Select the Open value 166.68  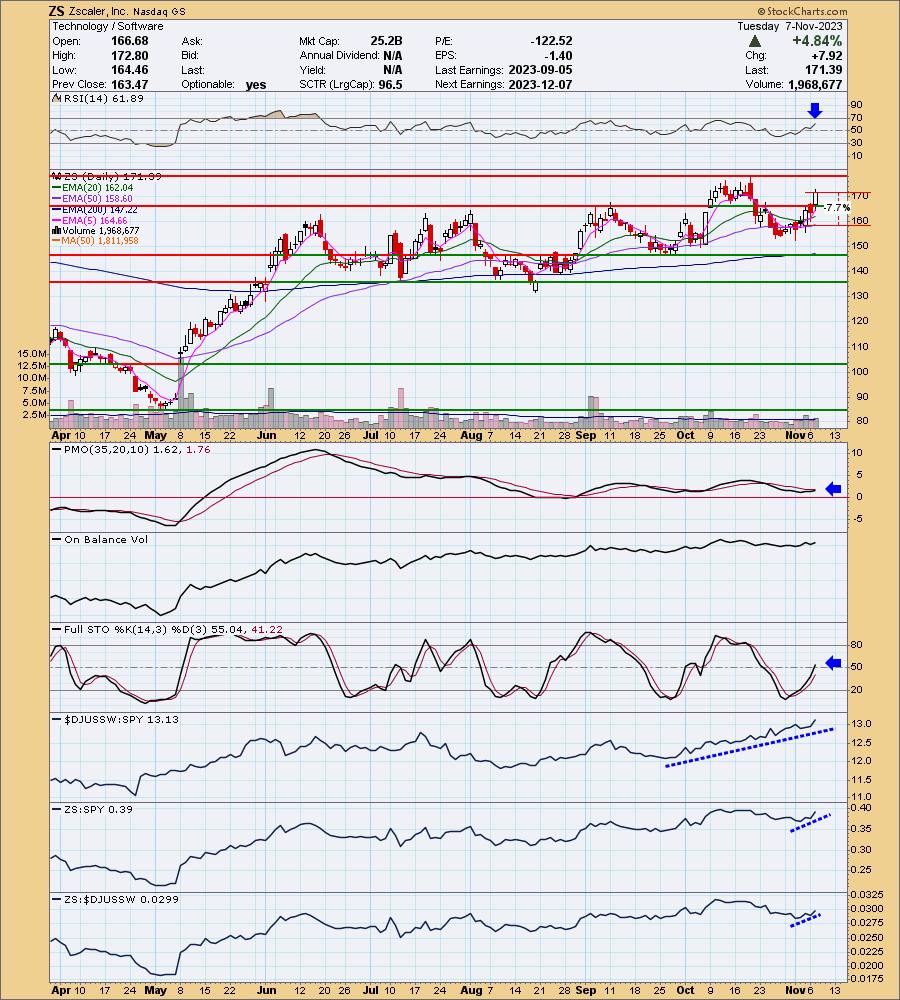click(129, 41)
